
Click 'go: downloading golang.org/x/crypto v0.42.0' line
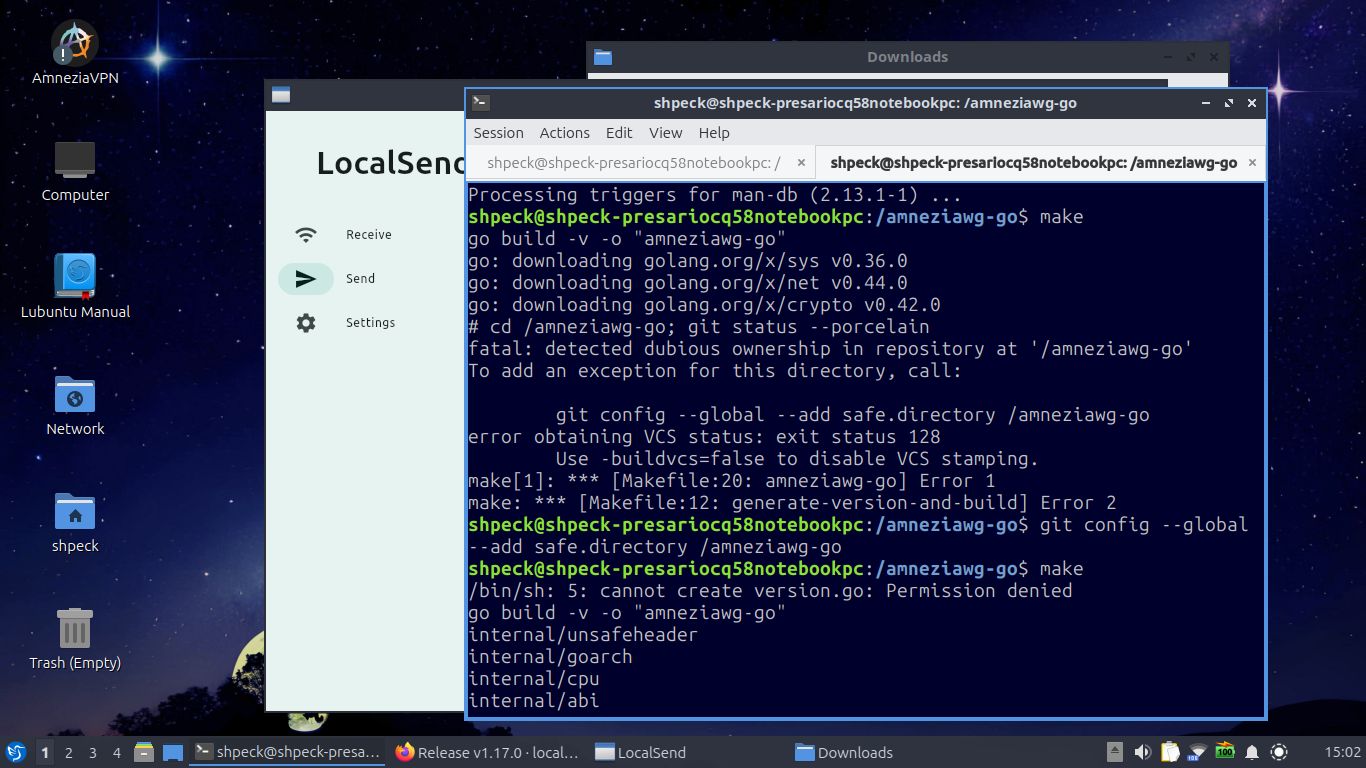pyautogui.click(x=704, y=305)
